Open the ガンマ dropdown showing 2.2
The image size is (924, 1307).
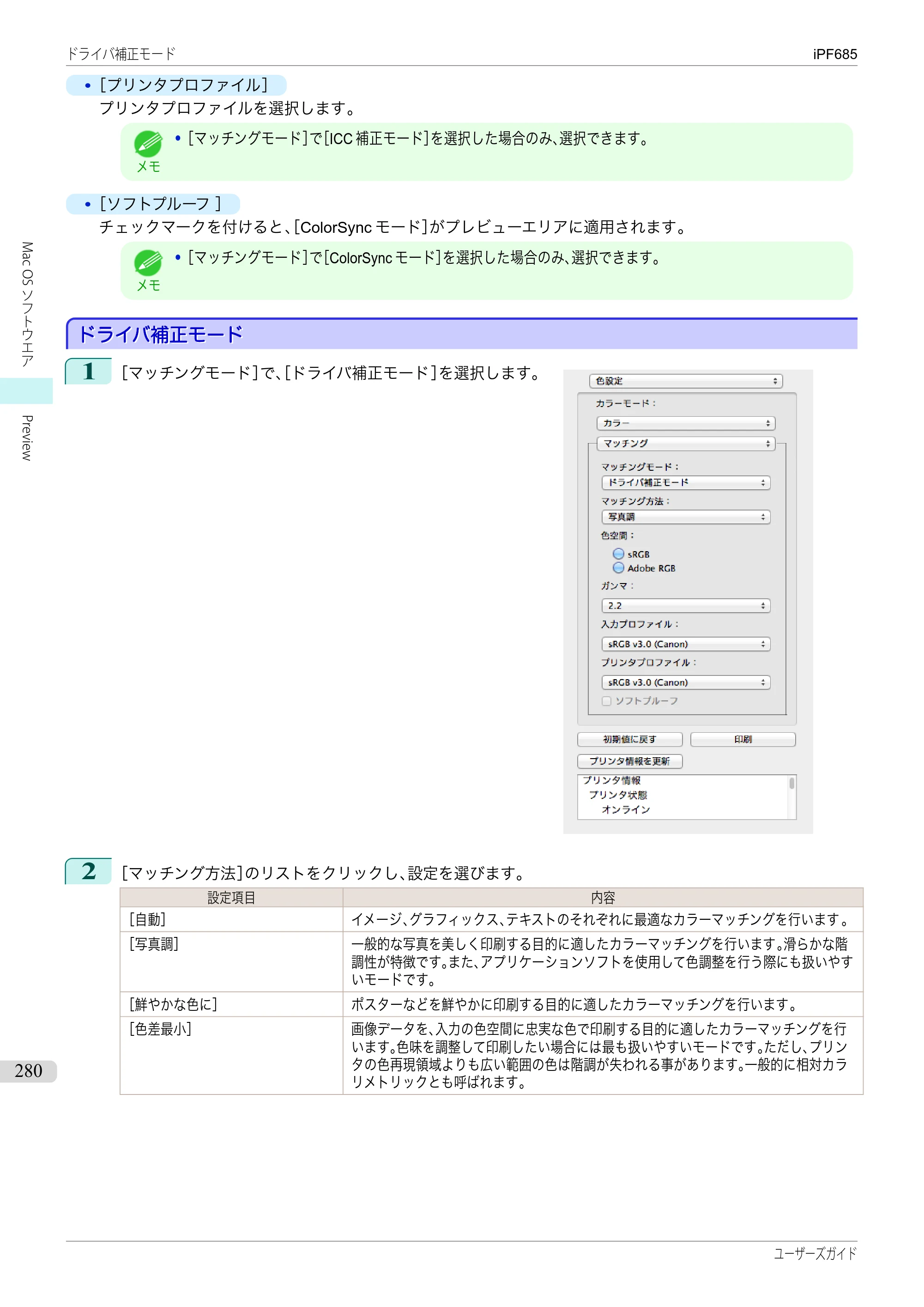click(686, 606)
